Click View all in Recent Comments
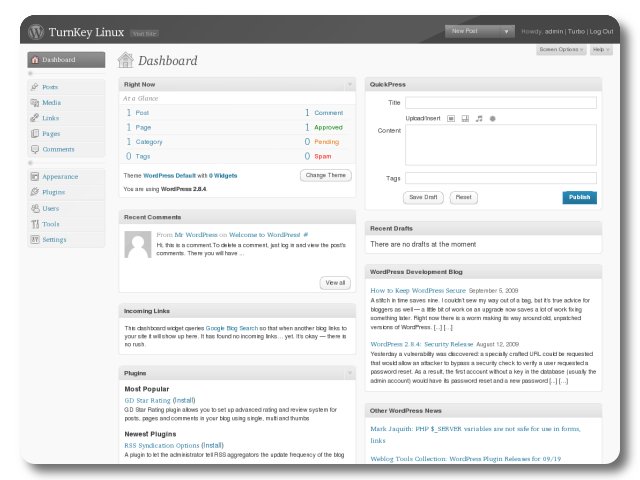Image resolution: width=640 pixels, height=480 pixels. point(335,283)
